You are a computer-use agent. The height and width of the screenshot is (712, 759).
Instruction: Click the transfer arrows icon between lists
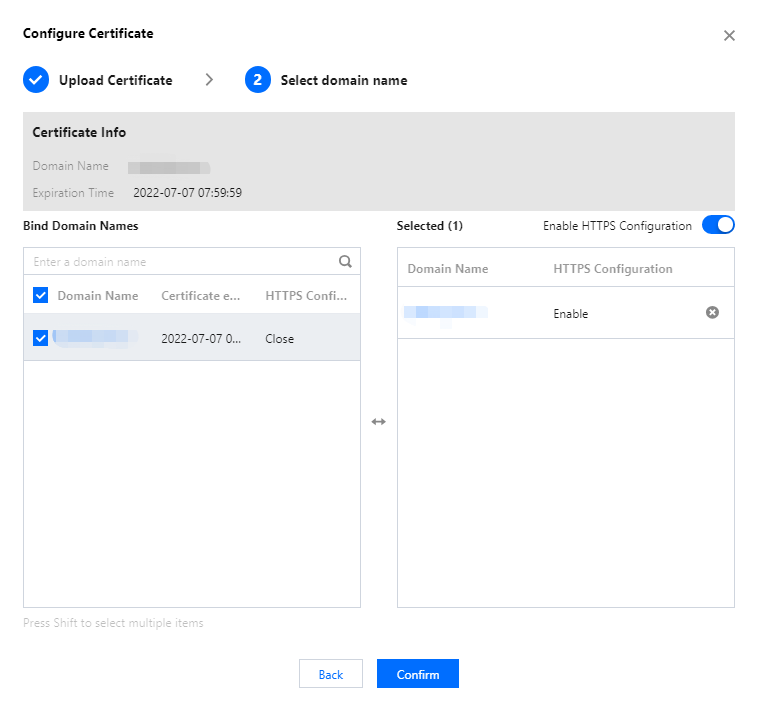[x=378, y=422]
